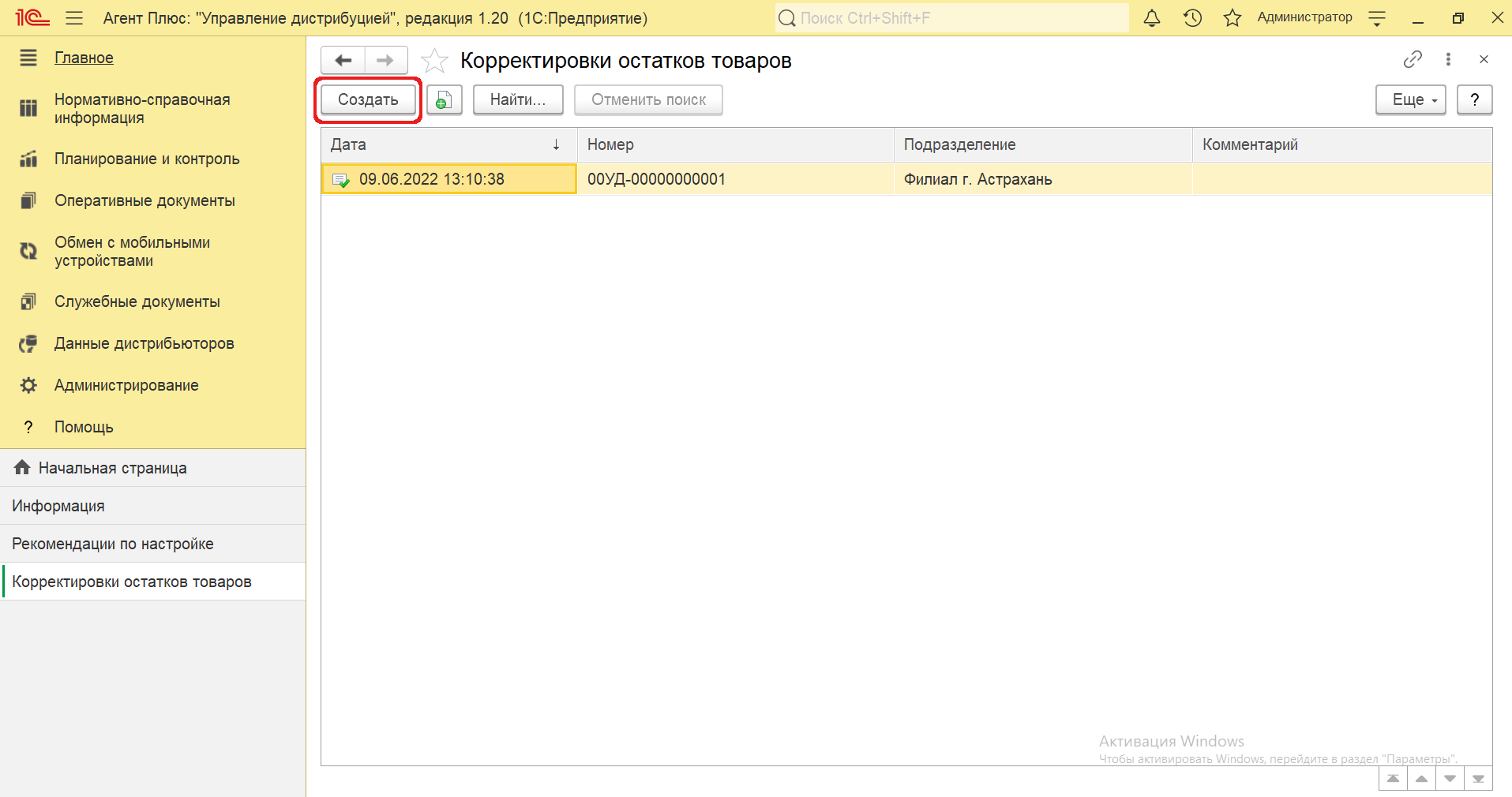
Task: Go forward with the right arrow
Action: 385,61
